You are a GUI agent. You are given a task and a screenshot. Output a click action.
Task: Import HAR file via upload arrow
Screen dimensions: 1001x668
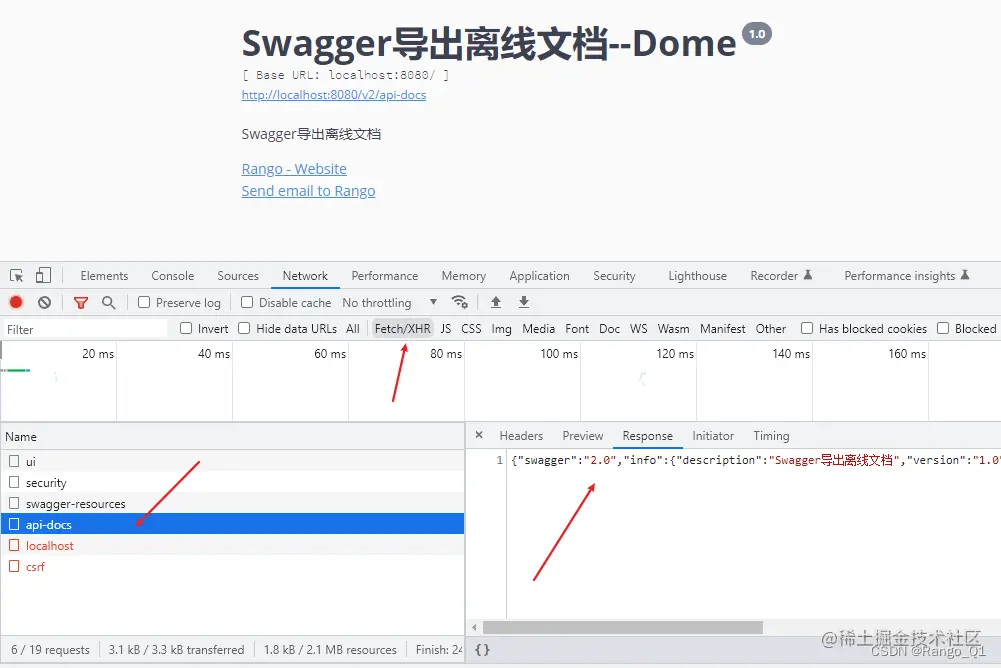[496, 302]
